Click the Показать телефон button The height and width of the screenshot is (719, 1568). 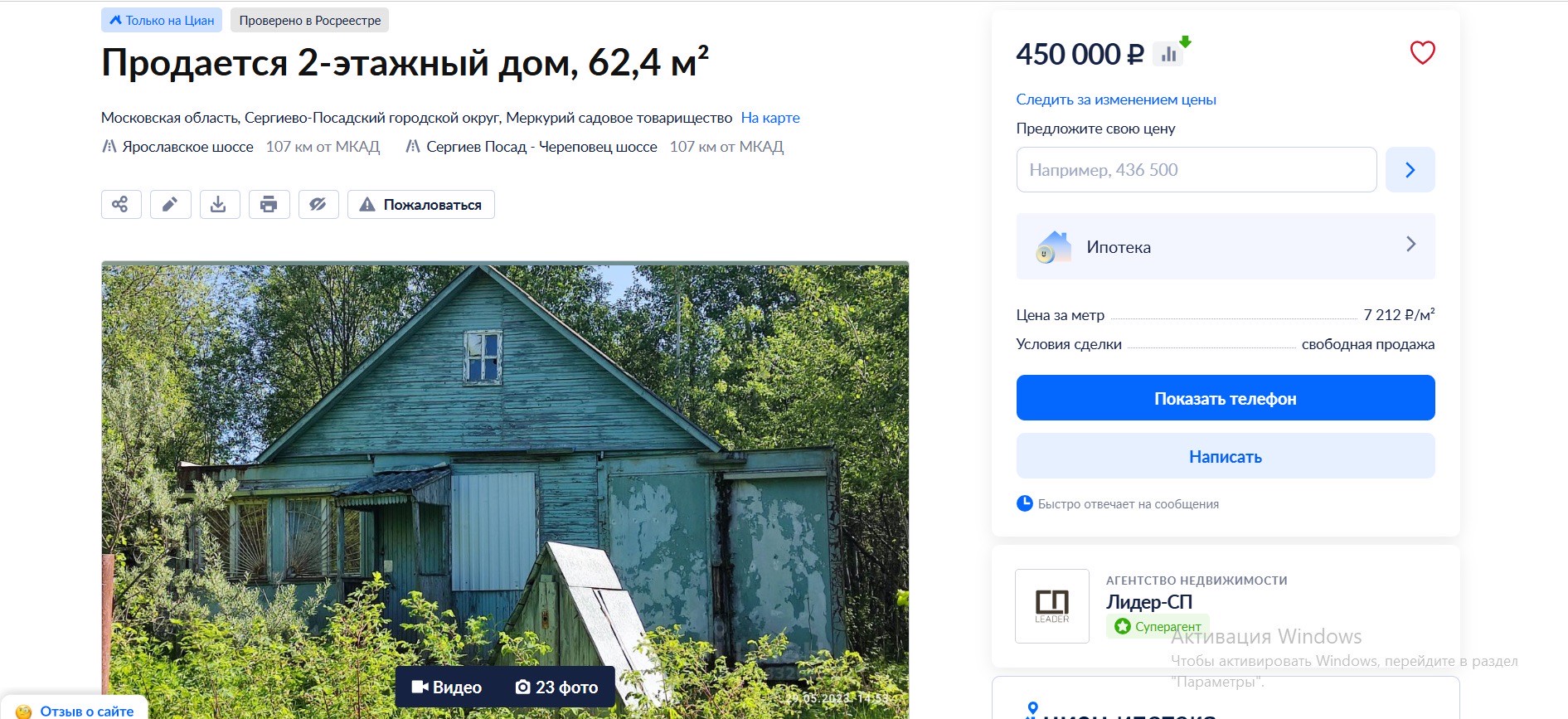click(x=1226, y=398)
